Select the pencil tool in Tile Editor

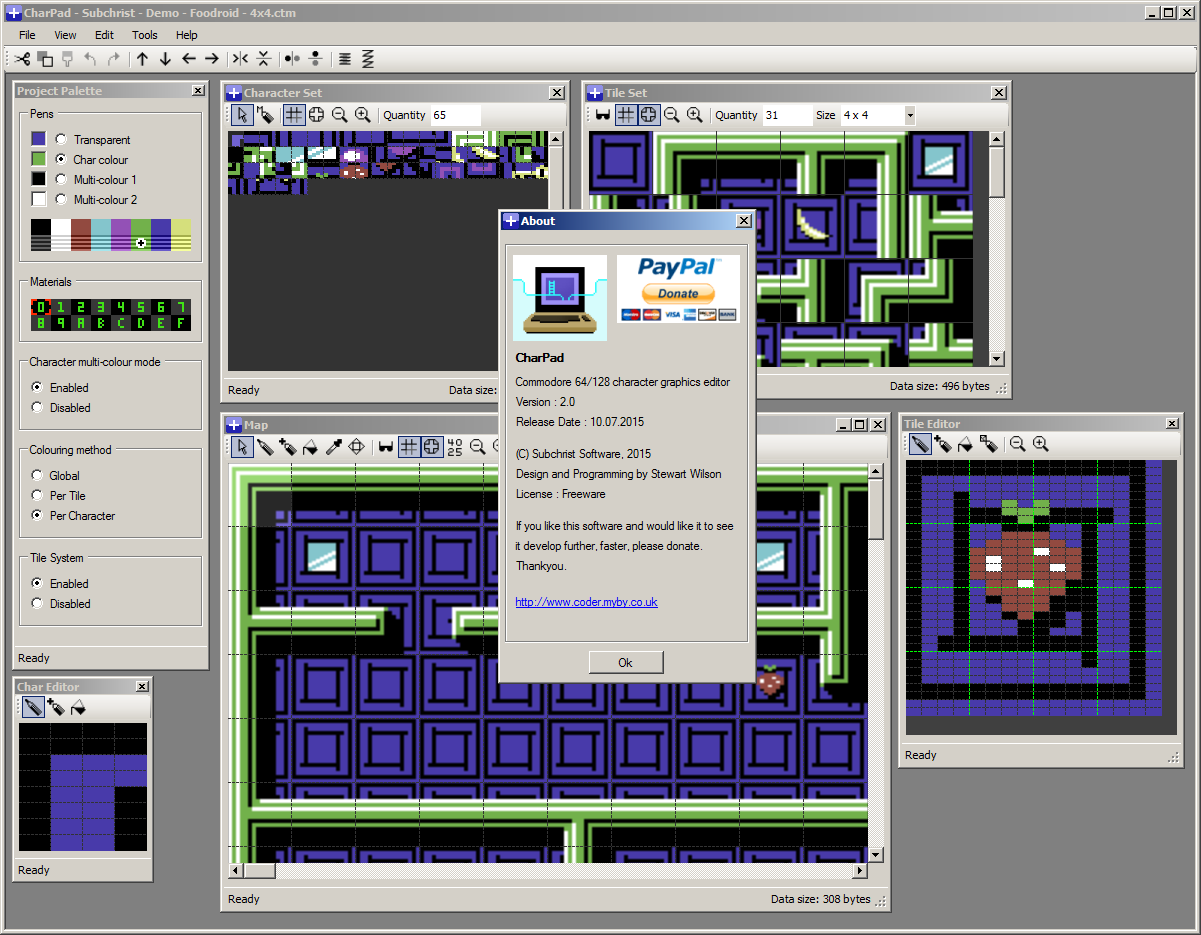(920, 444)
